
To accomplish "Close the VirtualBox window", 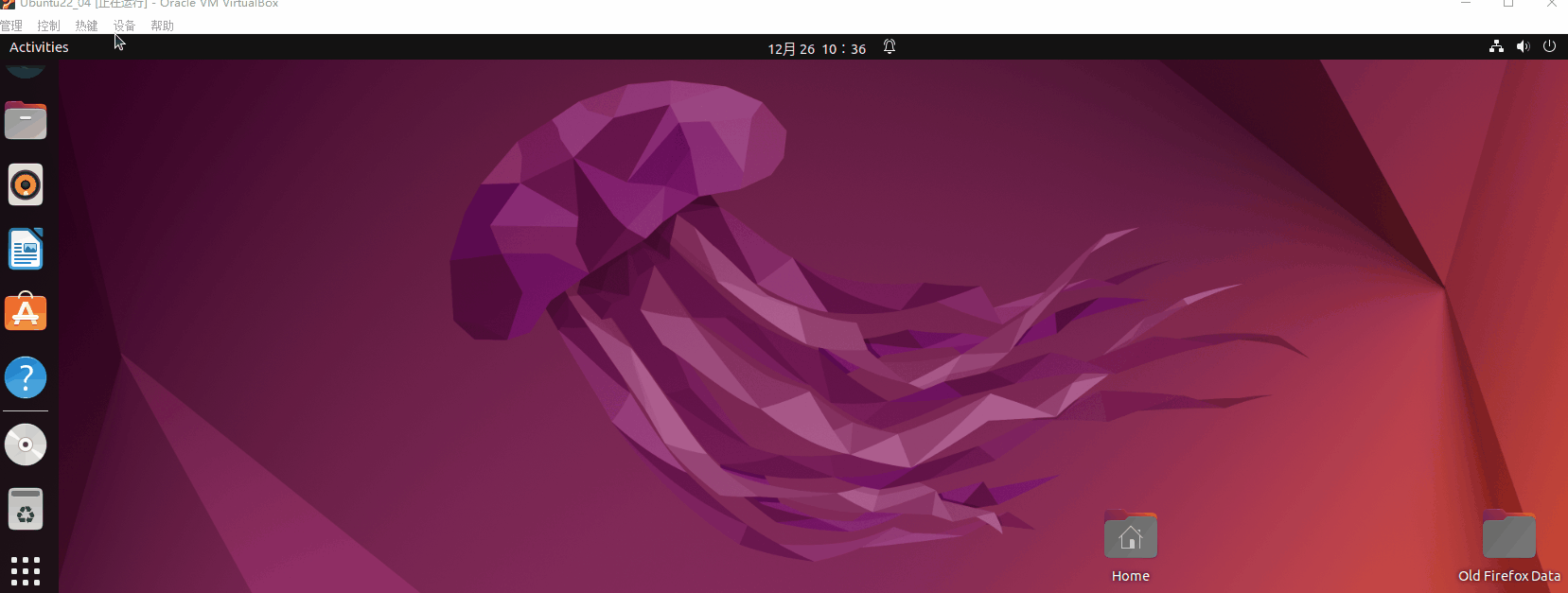I will pos(1551,4).
